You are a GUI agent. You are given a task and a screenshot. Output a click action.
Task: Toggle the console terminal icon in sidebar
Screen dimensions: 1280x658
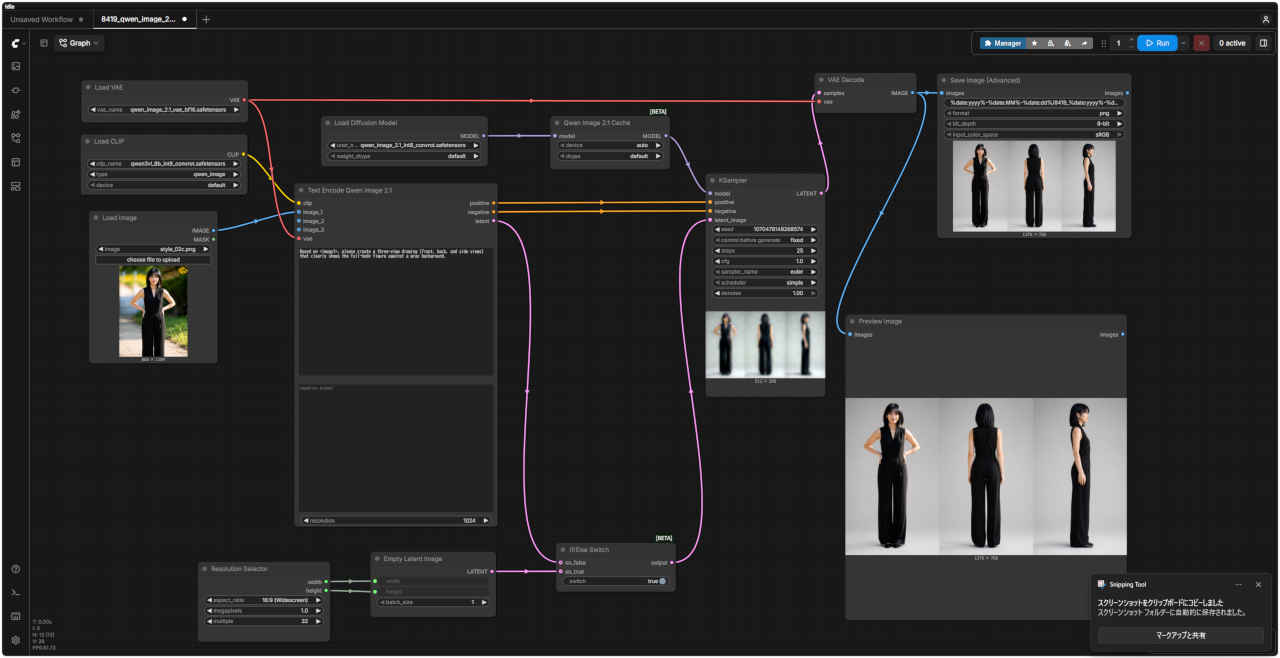pos(16,593)
